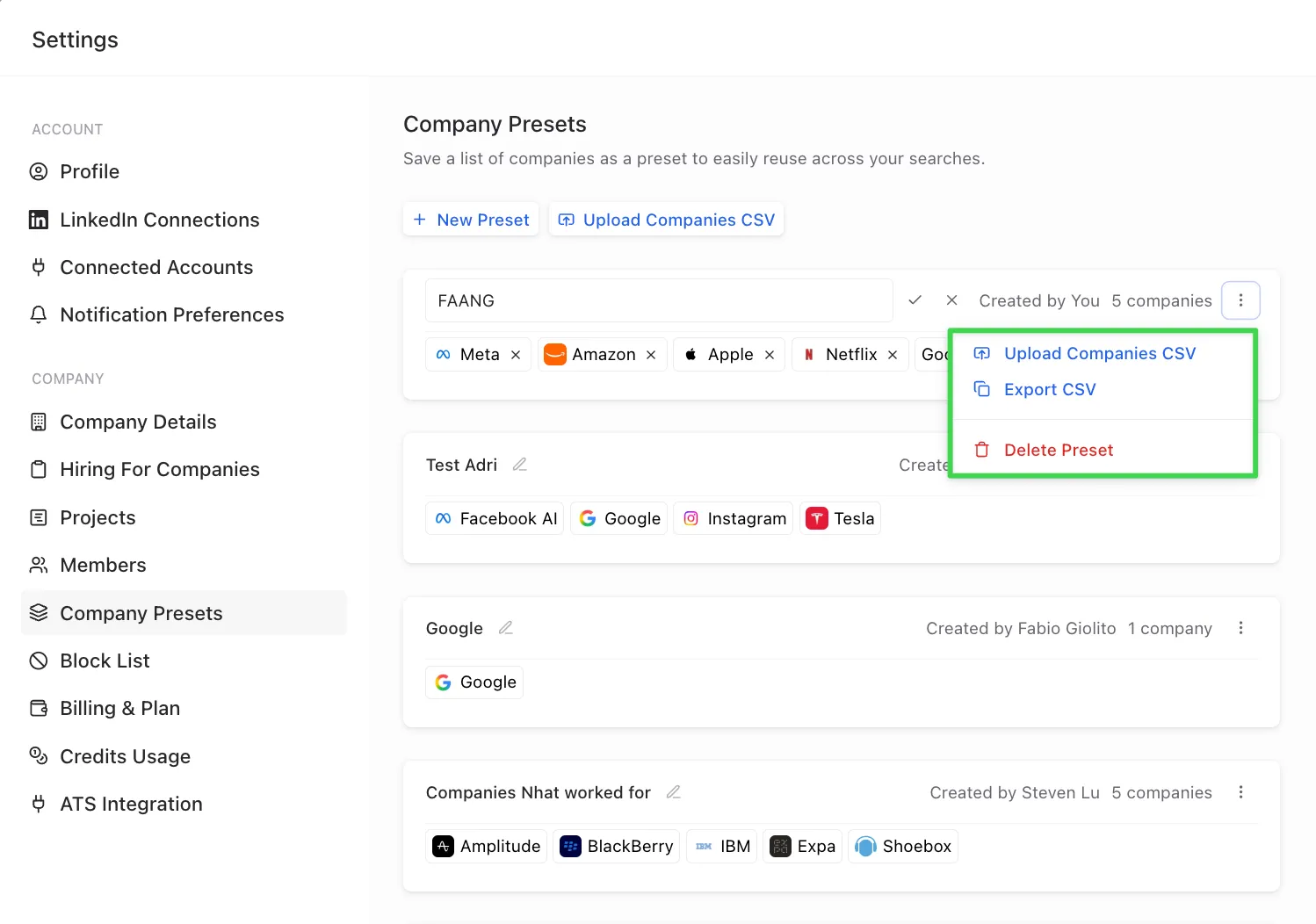Remove Meta from the FAANG preset
The image size is (1316, 924).
tap(516, 355)
